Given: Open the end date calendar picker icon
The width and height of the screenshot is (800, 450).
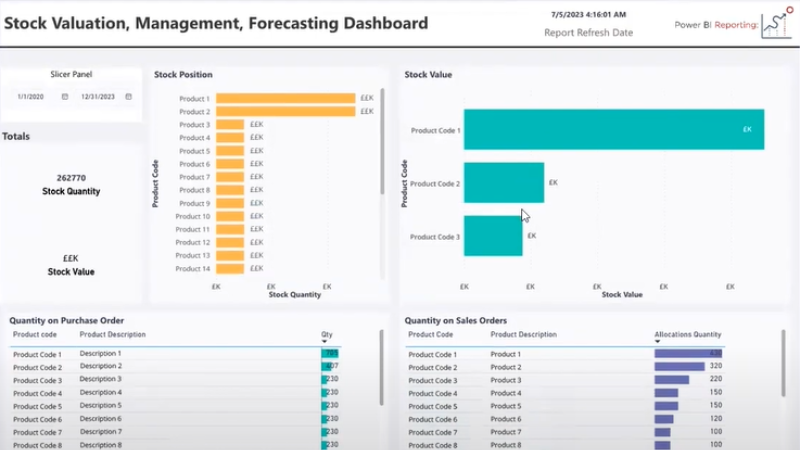Looking at the screenshot, I should (129, 96).
